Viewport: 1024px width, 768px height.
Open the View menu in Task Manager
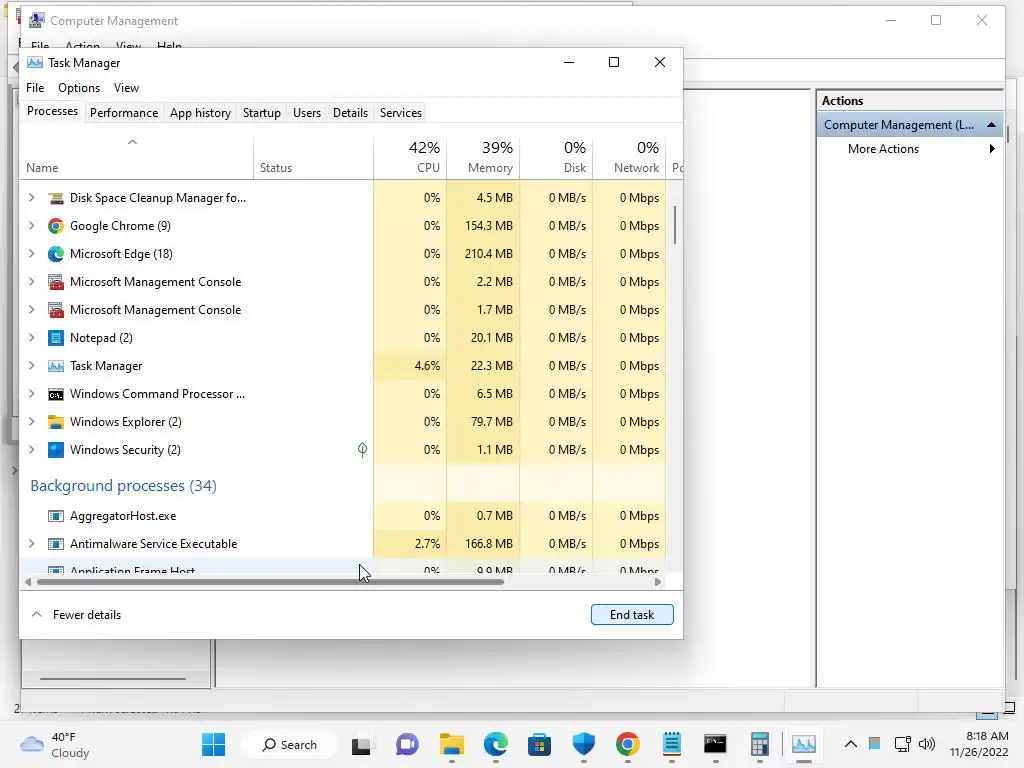126,88
